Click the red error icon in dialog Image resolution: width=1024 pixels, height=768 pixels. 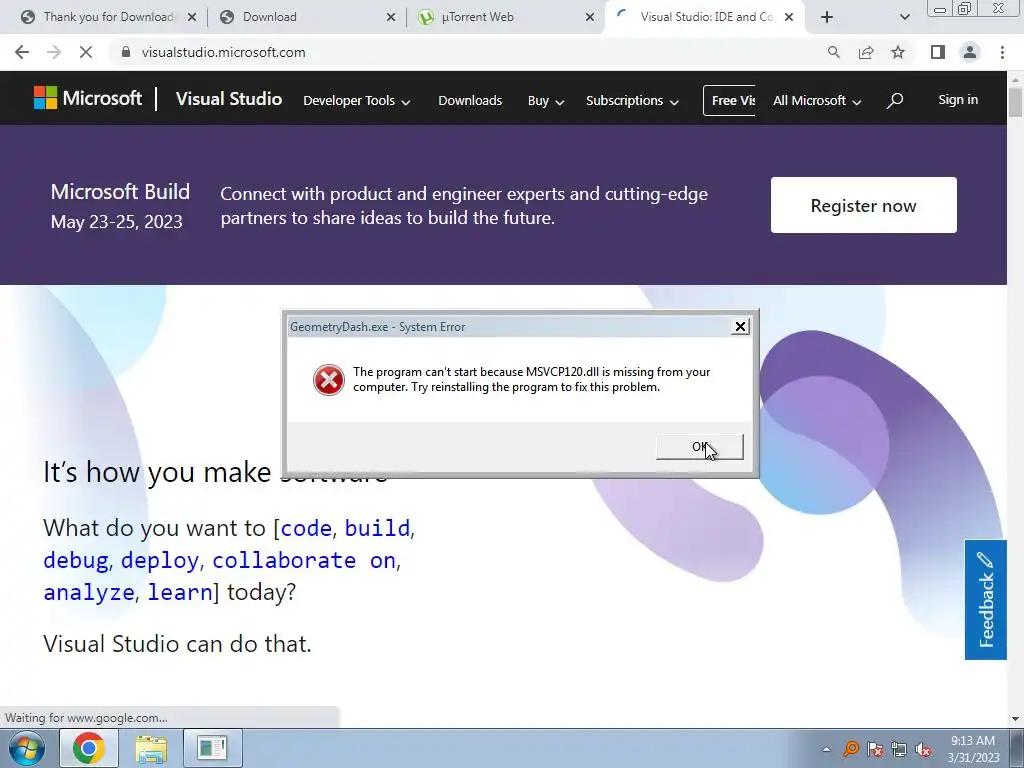point(328,380)
